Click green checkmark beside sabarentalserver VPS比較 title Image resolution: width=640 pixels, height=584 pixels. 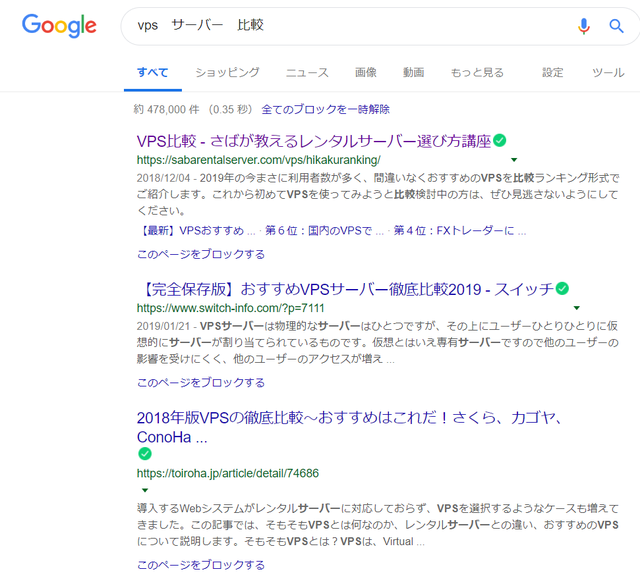(500, 140)
